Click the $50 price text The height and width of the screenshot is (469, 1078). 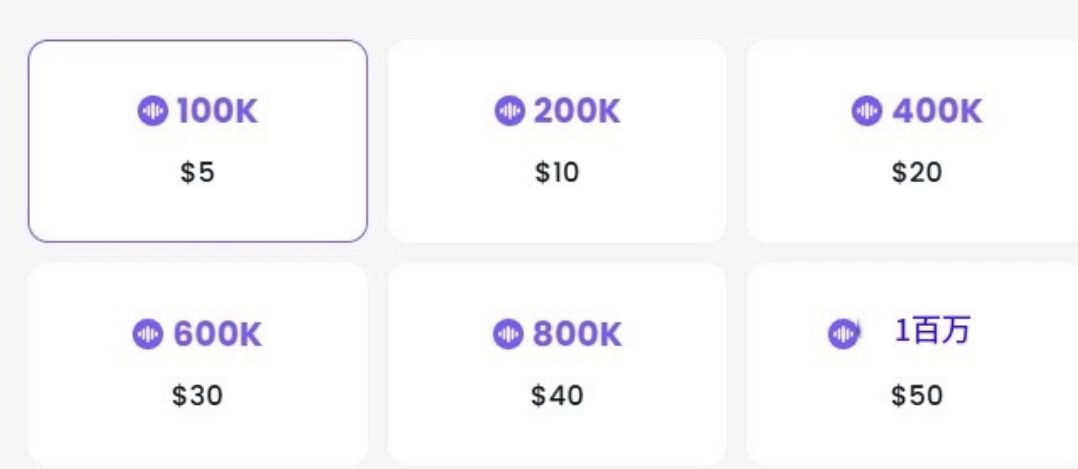click(916, 396)
